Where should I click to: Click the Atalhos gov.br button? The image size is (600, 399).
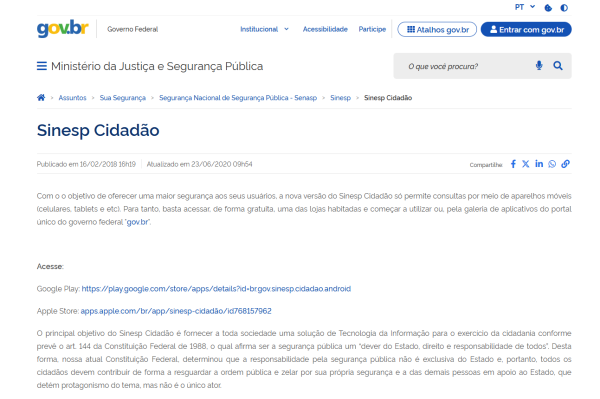click(x=437, y=29)
